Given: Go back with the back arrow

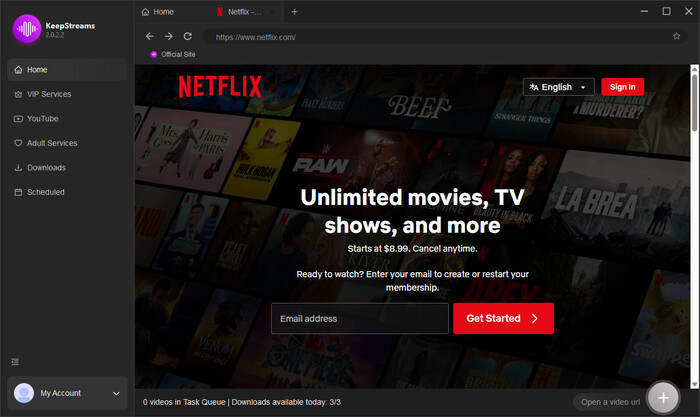Looking at the screenshot, I should point(150,37).
